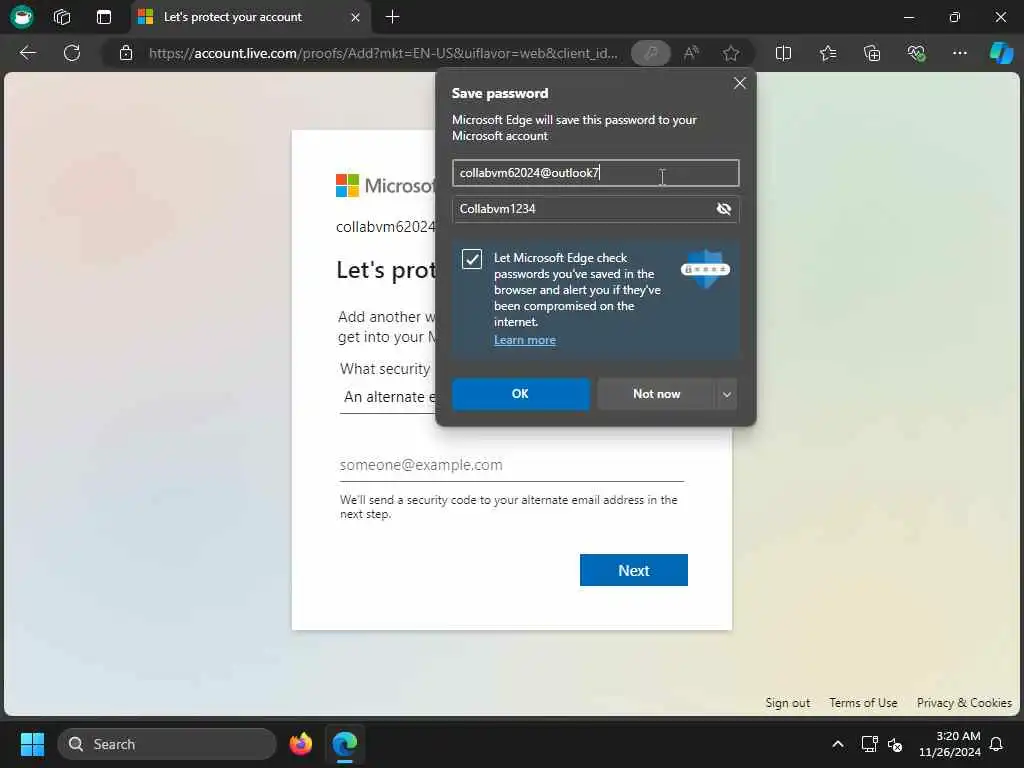The height and width of the screenshot is (768, 1024).
Task: Close the Let's protect your account tab
Action: (355, 17)
